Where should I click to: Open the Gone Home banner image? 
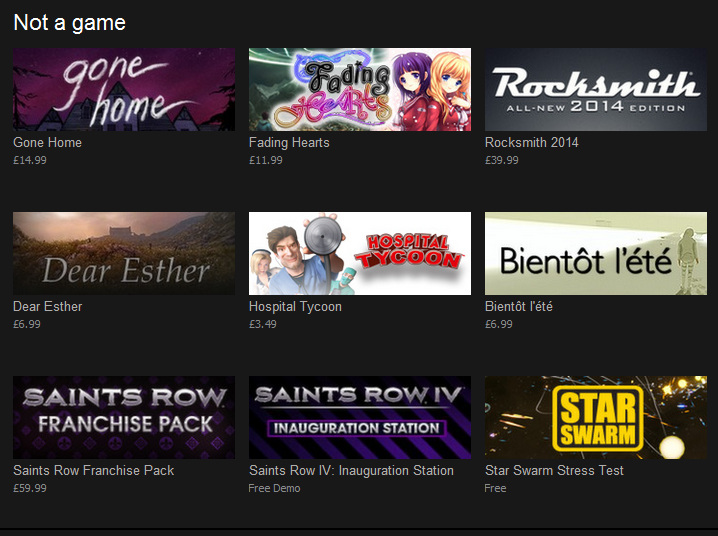coord(124,89)
